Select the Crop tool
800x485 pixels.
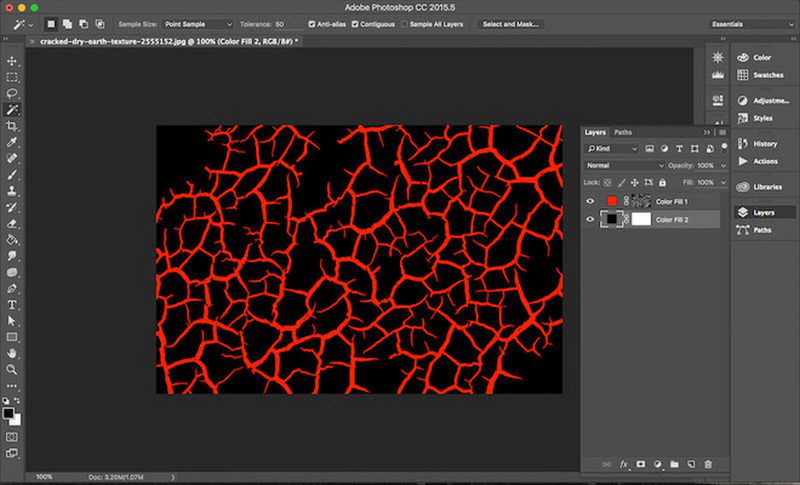[x=13, y=126]
